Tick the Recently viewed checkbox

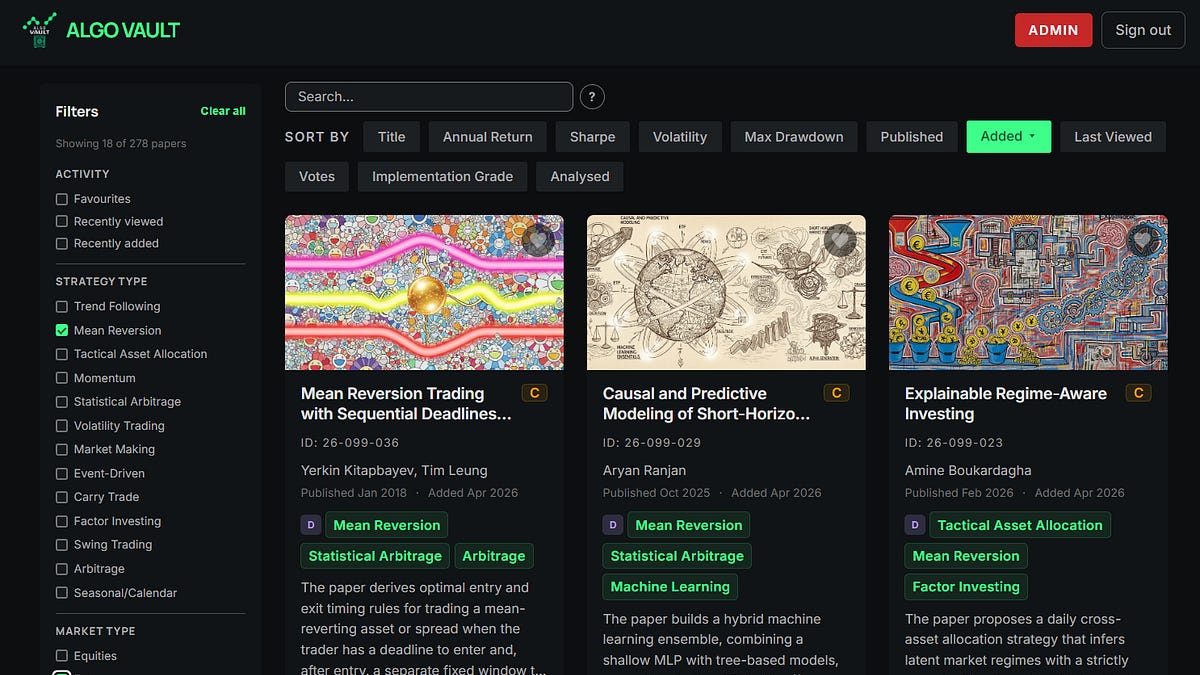[x=62, y=221]
